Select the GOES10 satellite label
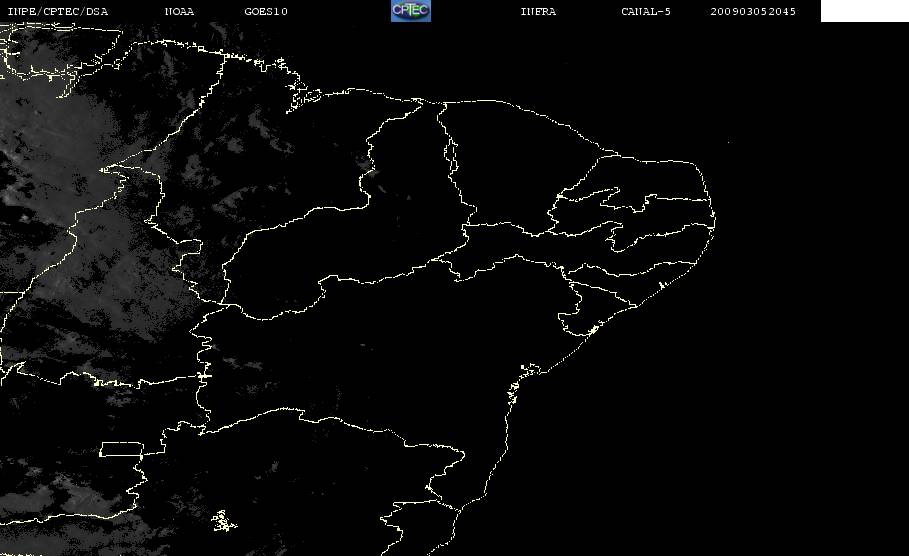 click(x=266, y=11)
